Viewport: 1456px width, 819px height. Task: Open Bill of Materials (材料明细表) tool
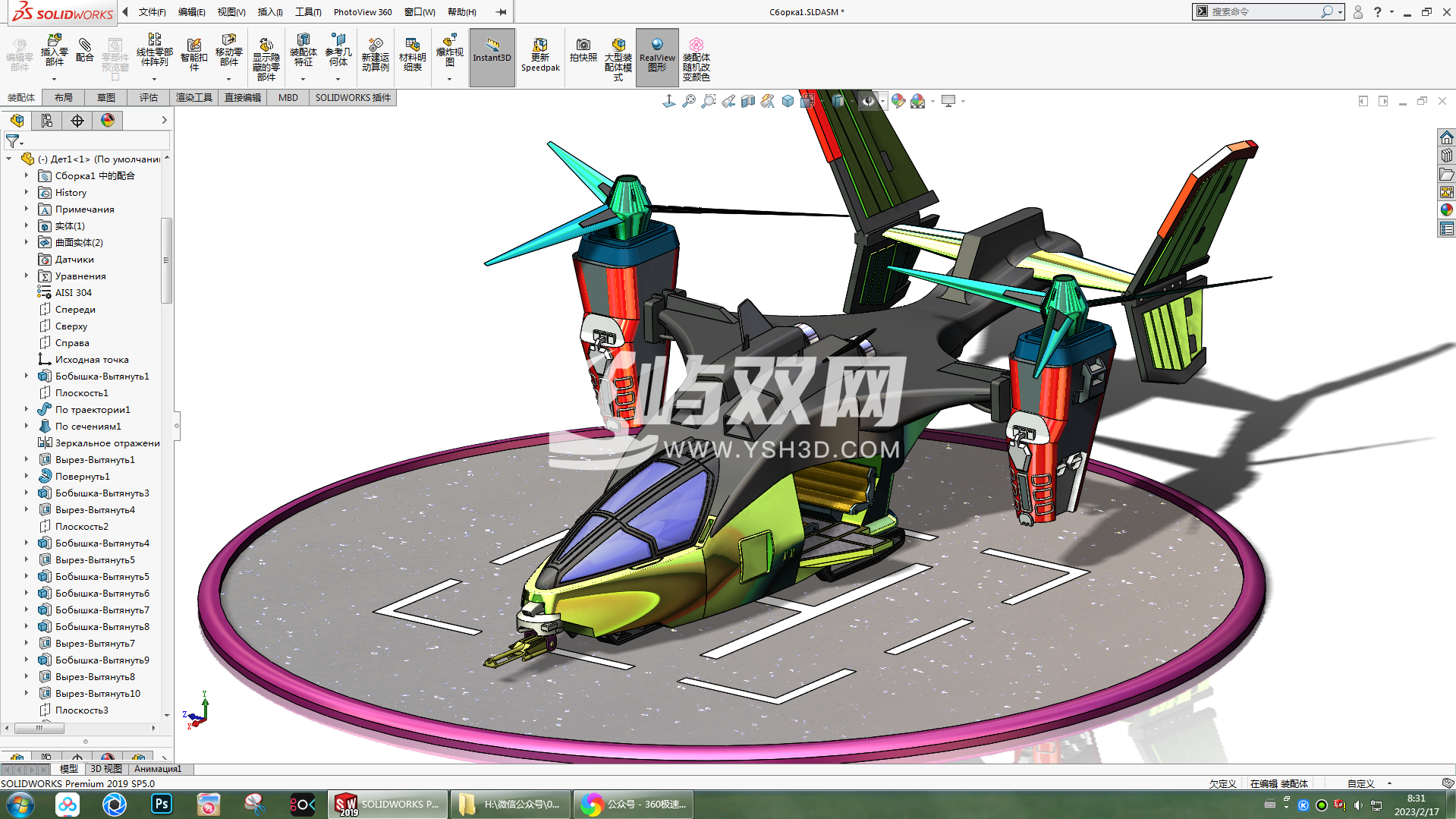pos(412,55)
